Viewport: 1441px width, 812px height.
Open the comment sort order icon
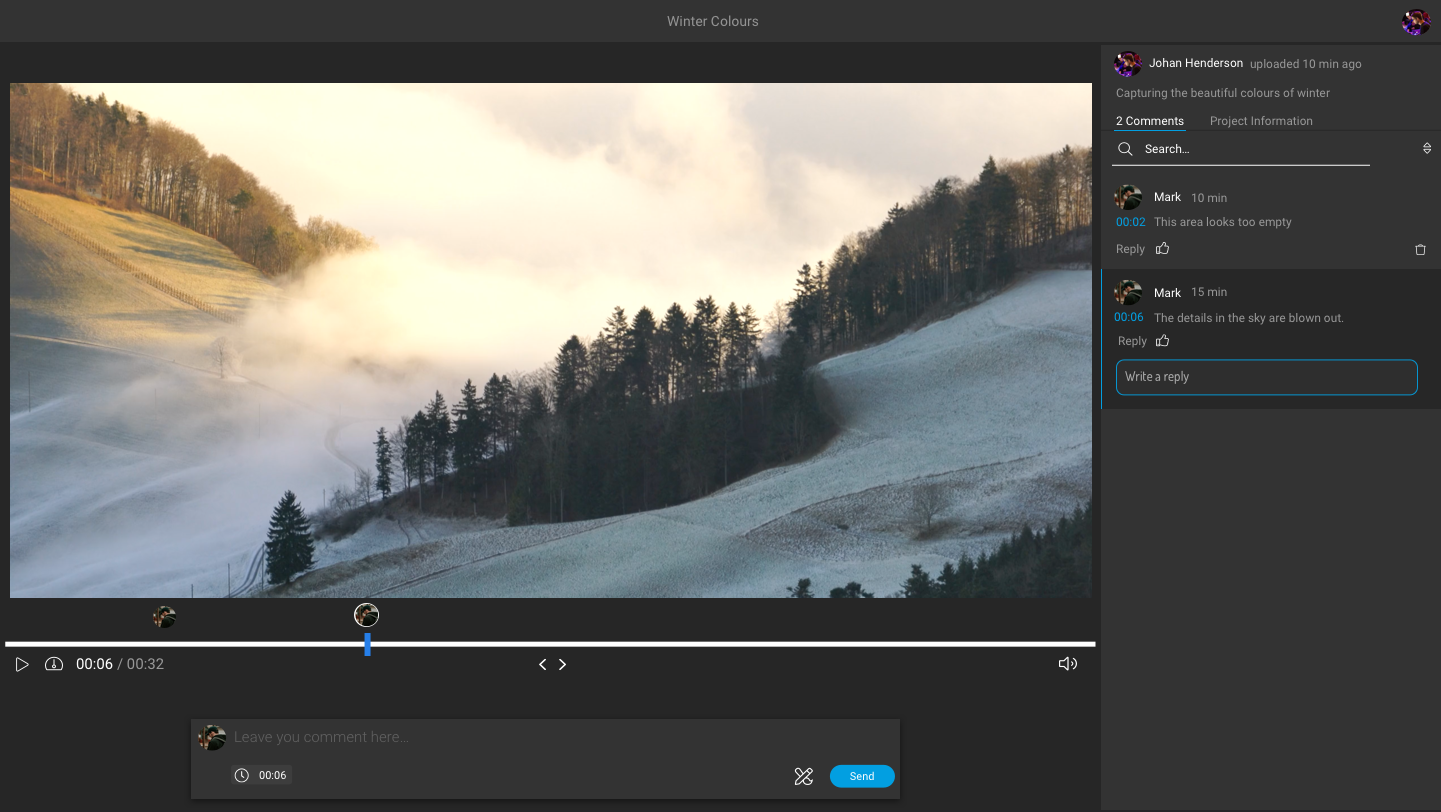click(x=1427, y=148)
